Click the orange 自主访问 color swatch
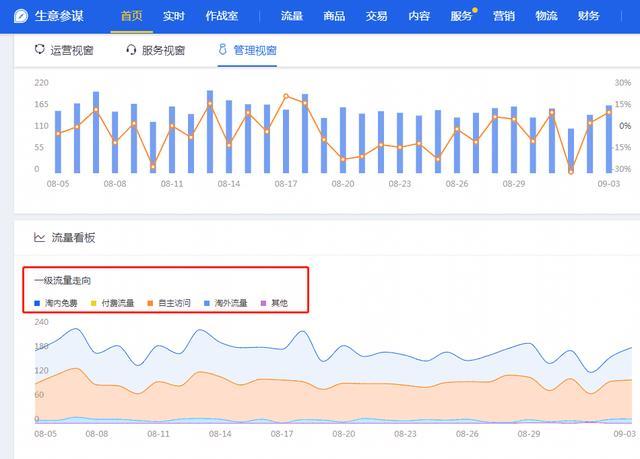The width and height of the screenshot is (640, 459). pos(150,303)
